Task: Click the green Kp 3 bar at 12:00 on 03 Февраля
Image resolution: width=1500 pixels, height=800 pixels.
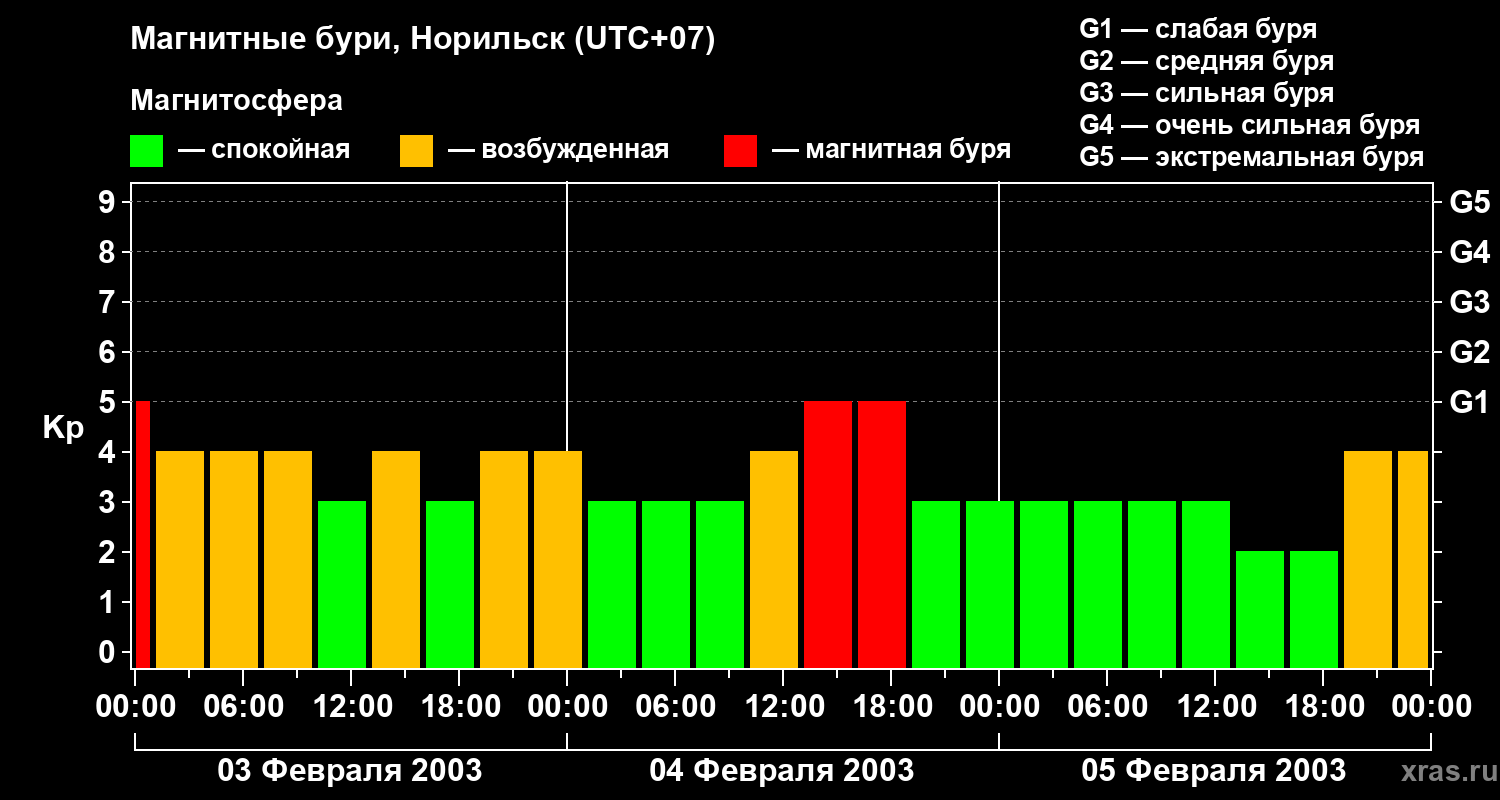Action: 342,584
